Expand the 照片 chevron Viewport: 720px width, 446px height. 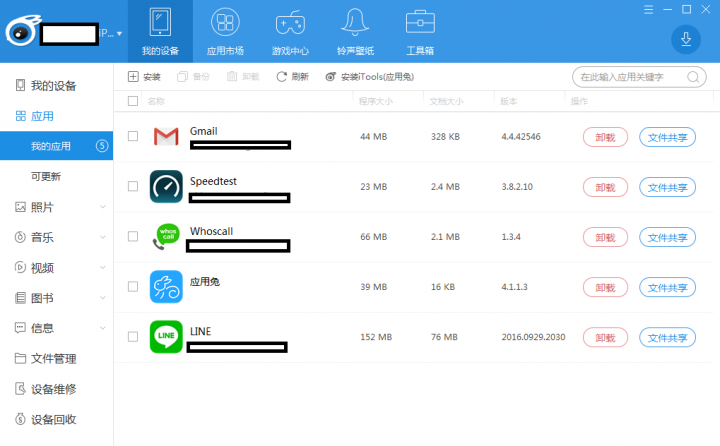[x=103, y=207]
